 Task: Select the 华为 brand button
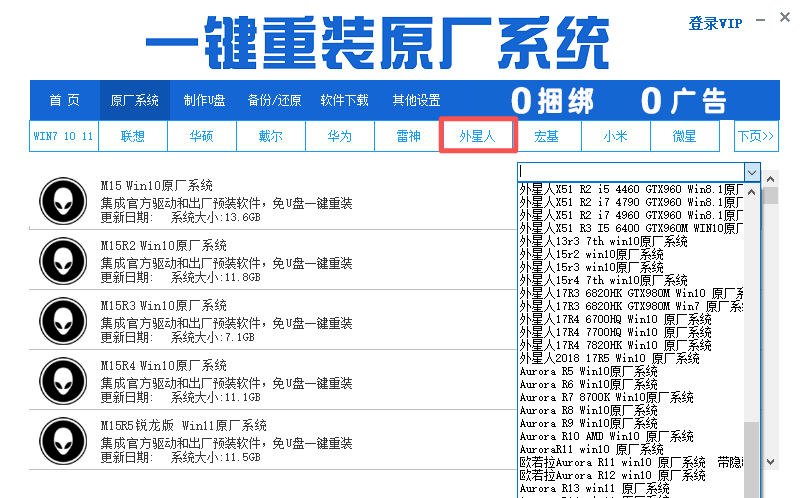coord(340,136)
